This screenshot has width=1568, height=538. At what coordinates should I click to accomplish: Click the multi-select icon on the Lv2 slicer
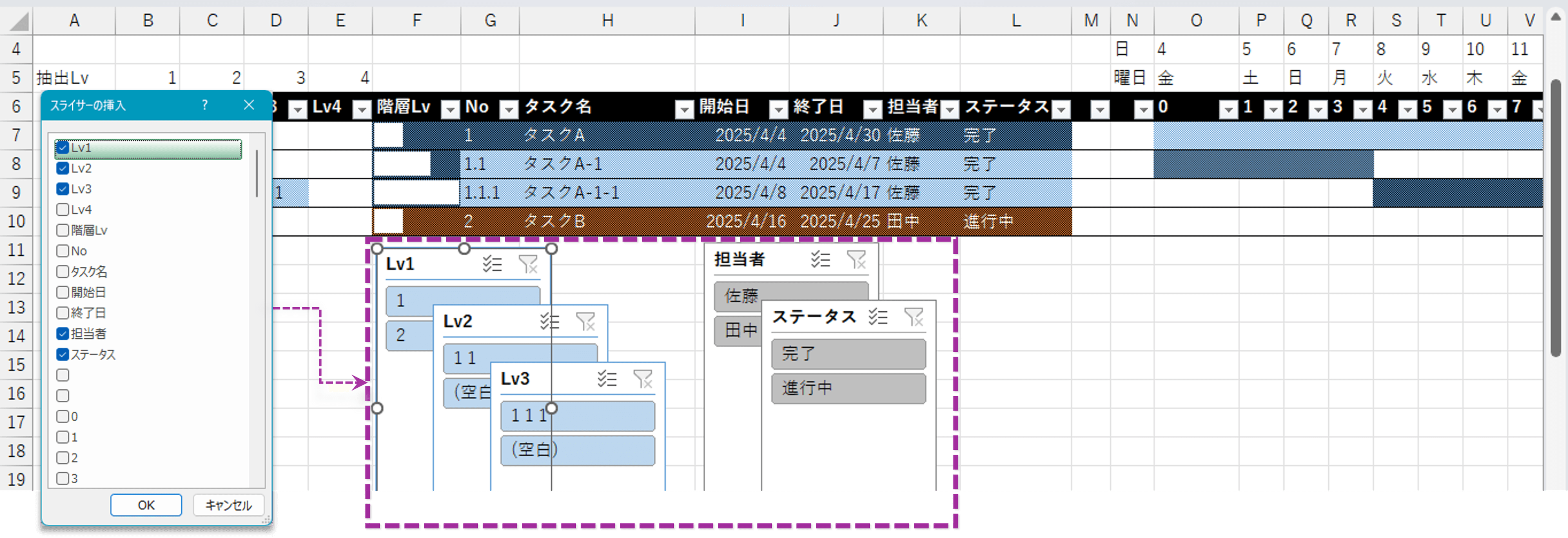pos(550,321)
